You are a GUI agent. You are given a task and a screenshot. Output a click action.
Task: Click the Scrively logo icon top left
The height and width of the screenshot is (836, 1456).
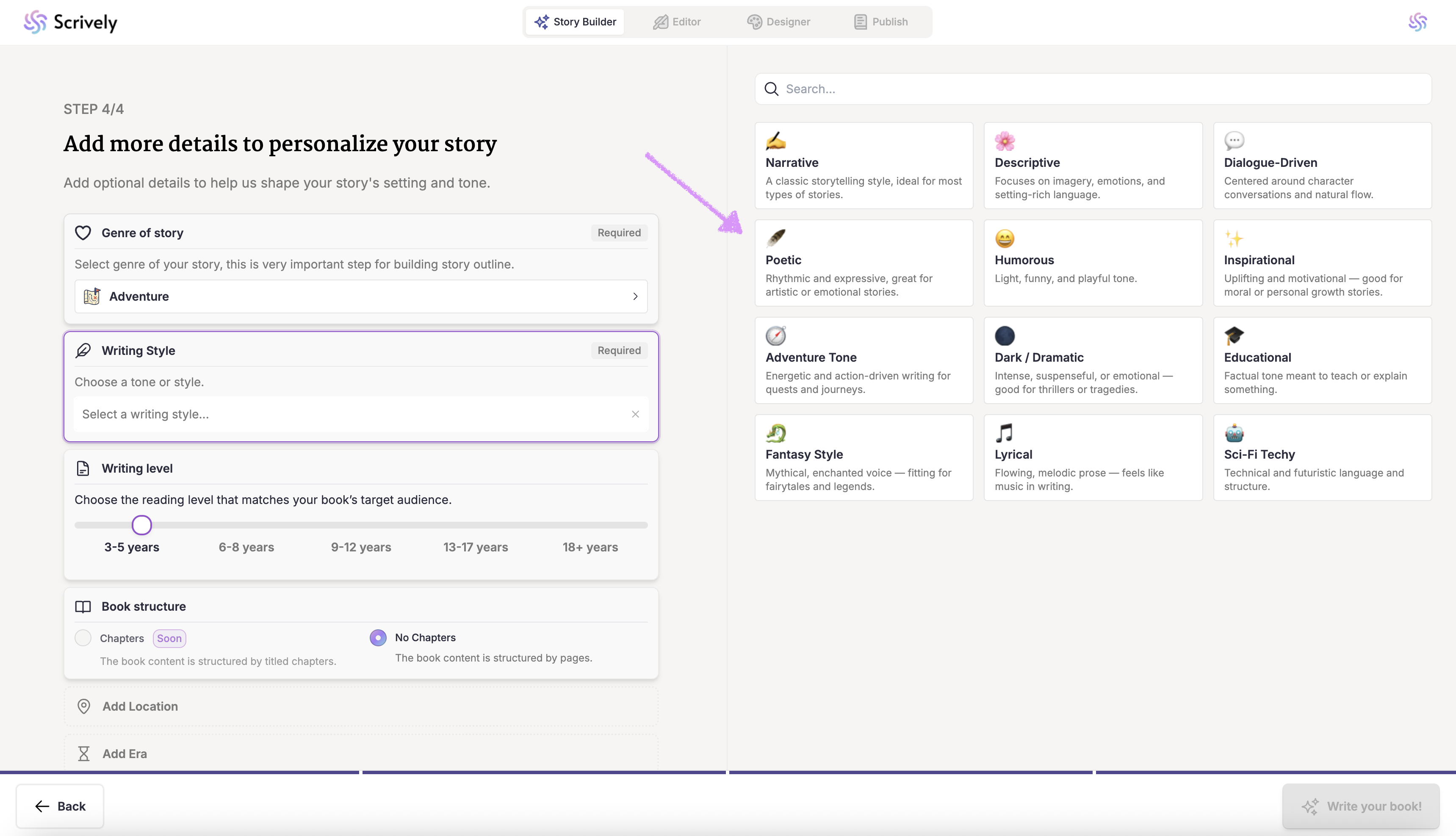click(x=35, y=22)
